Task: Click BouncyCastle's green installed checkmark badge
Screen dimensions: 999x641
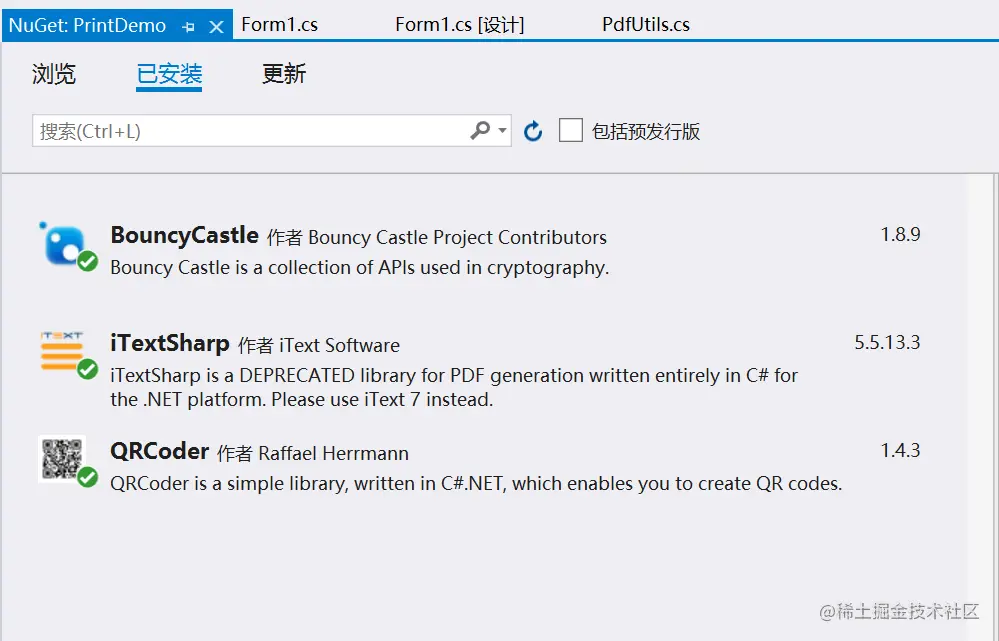Action: coord(88,262)
